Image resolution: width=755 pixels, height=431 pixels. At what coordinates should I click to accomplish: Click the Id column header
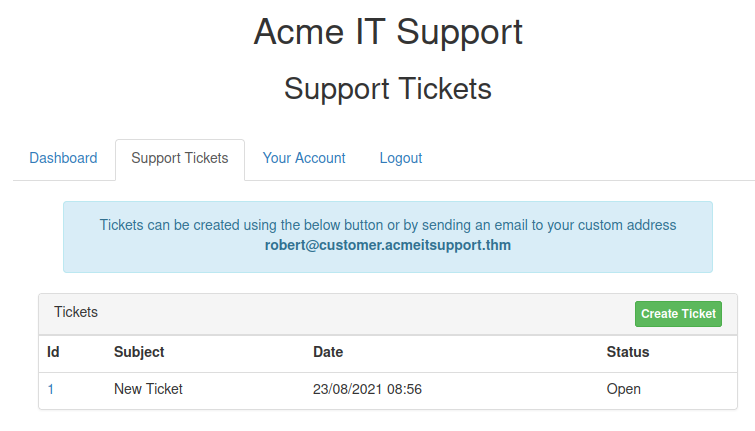tap(54, 352)
